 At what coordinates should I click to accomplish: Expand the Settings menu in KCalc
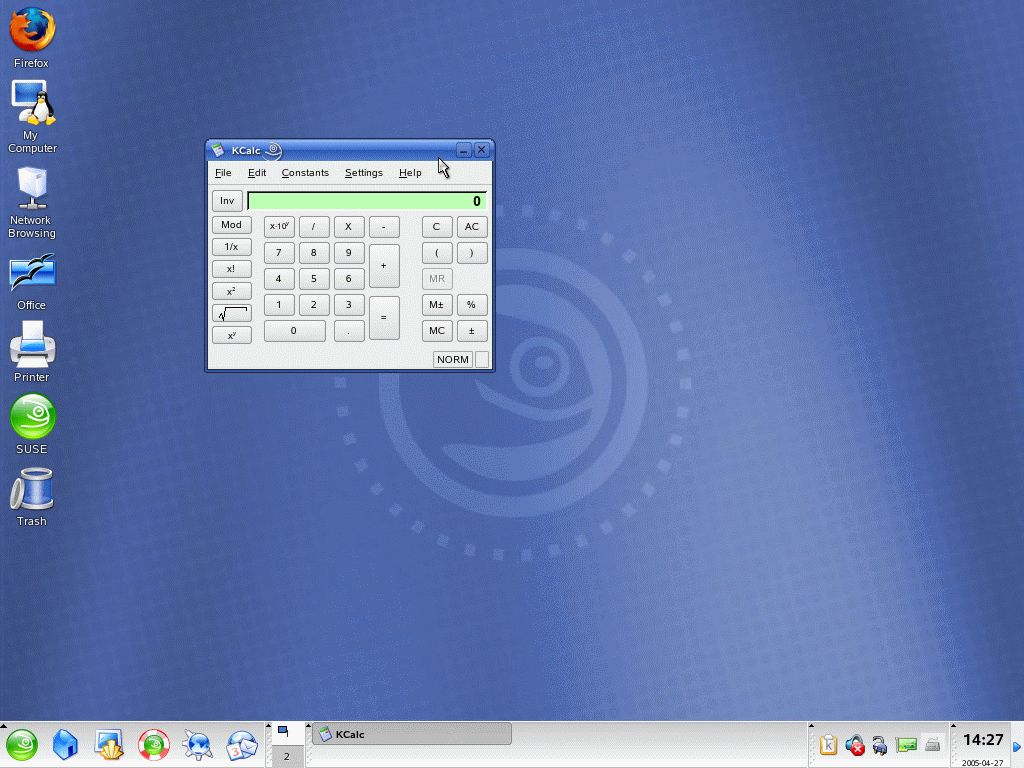click(x=364, y=173)
